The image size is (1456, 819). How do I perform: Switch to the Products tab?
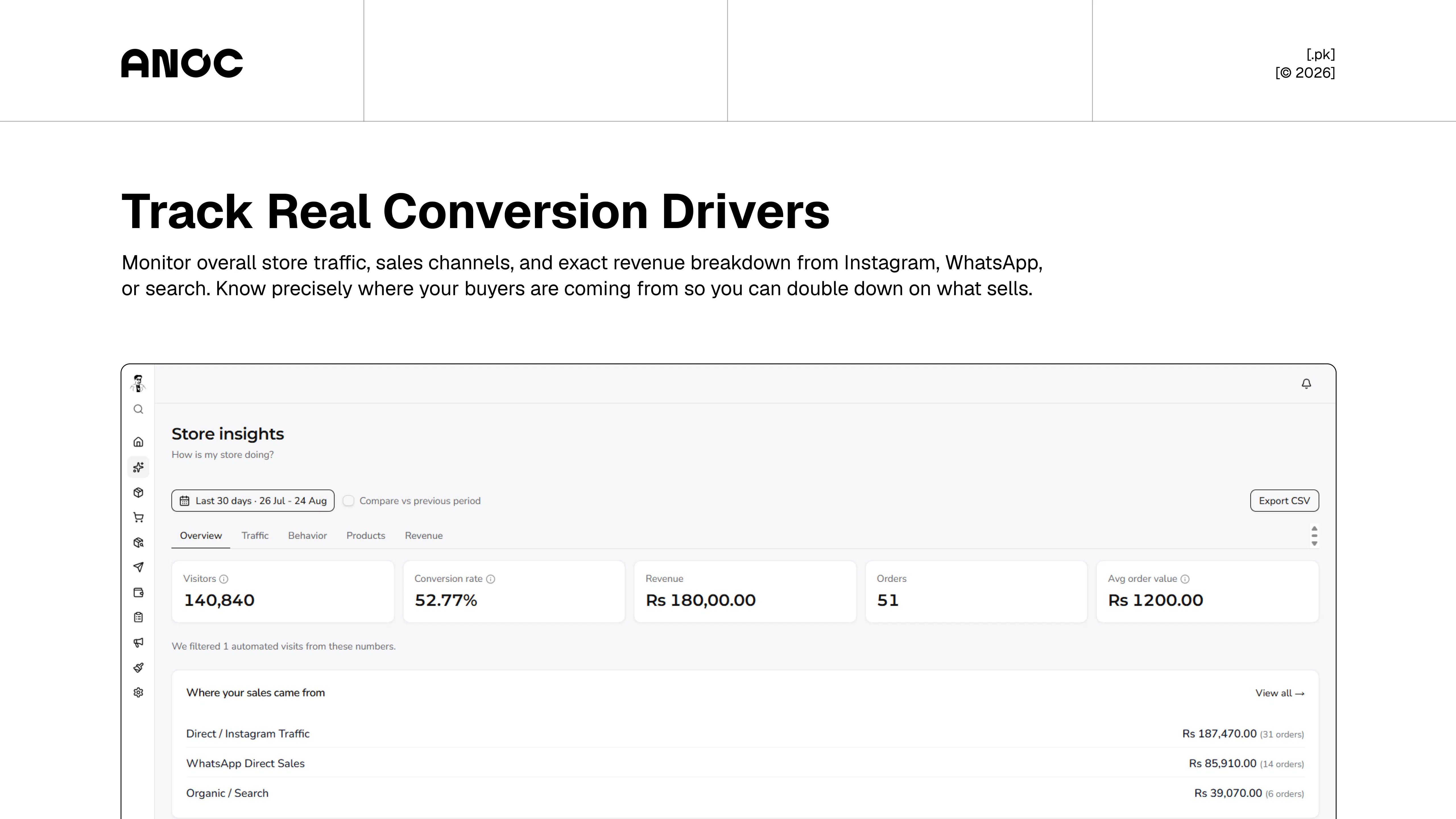366,535
